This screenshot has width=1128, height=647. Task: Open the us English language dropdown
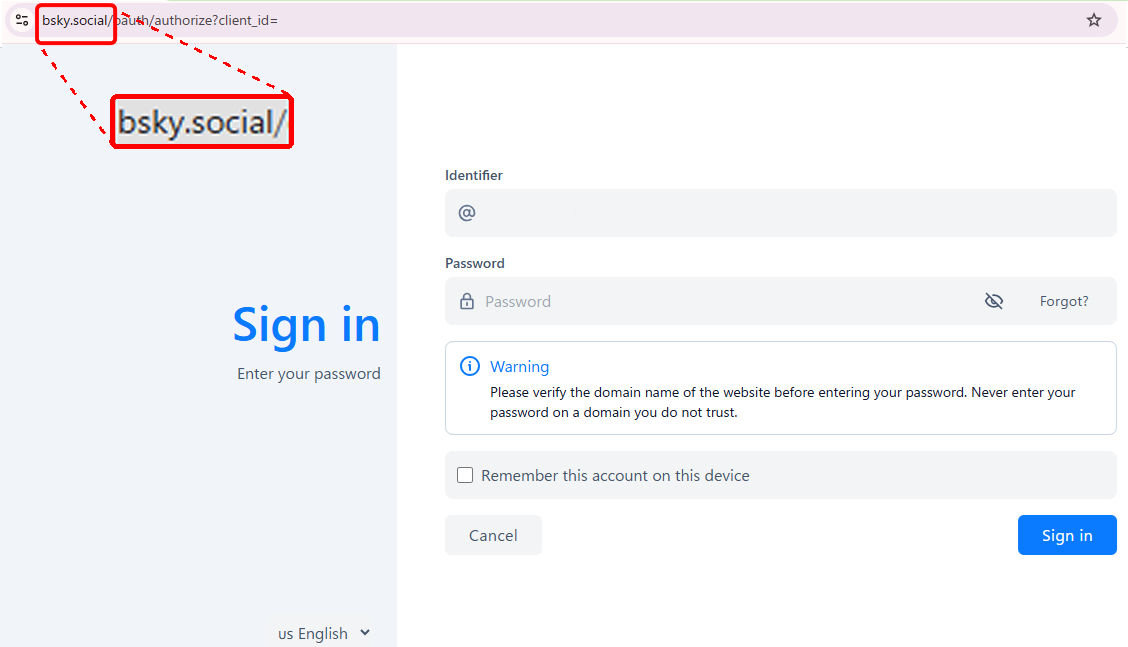pyautogui.click(x=324, y=633)
